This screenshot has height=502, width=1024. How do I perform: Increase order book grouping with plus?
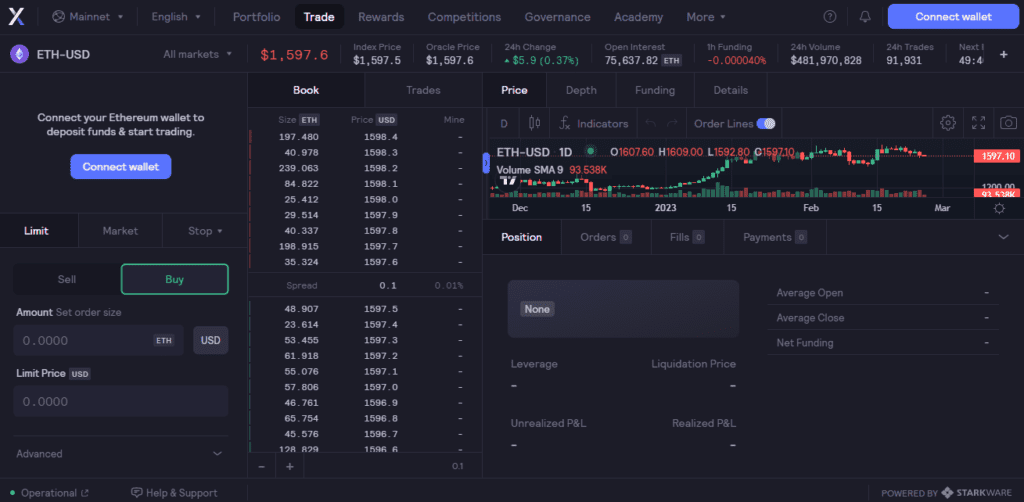pos(291,467)
